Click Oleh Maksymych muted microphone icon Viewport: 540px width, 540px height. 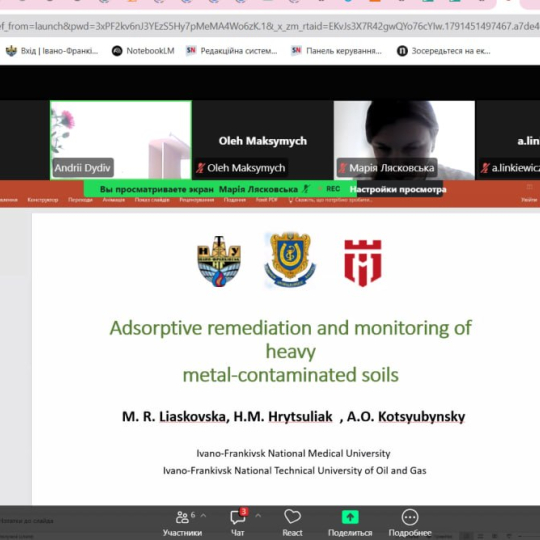200,168
